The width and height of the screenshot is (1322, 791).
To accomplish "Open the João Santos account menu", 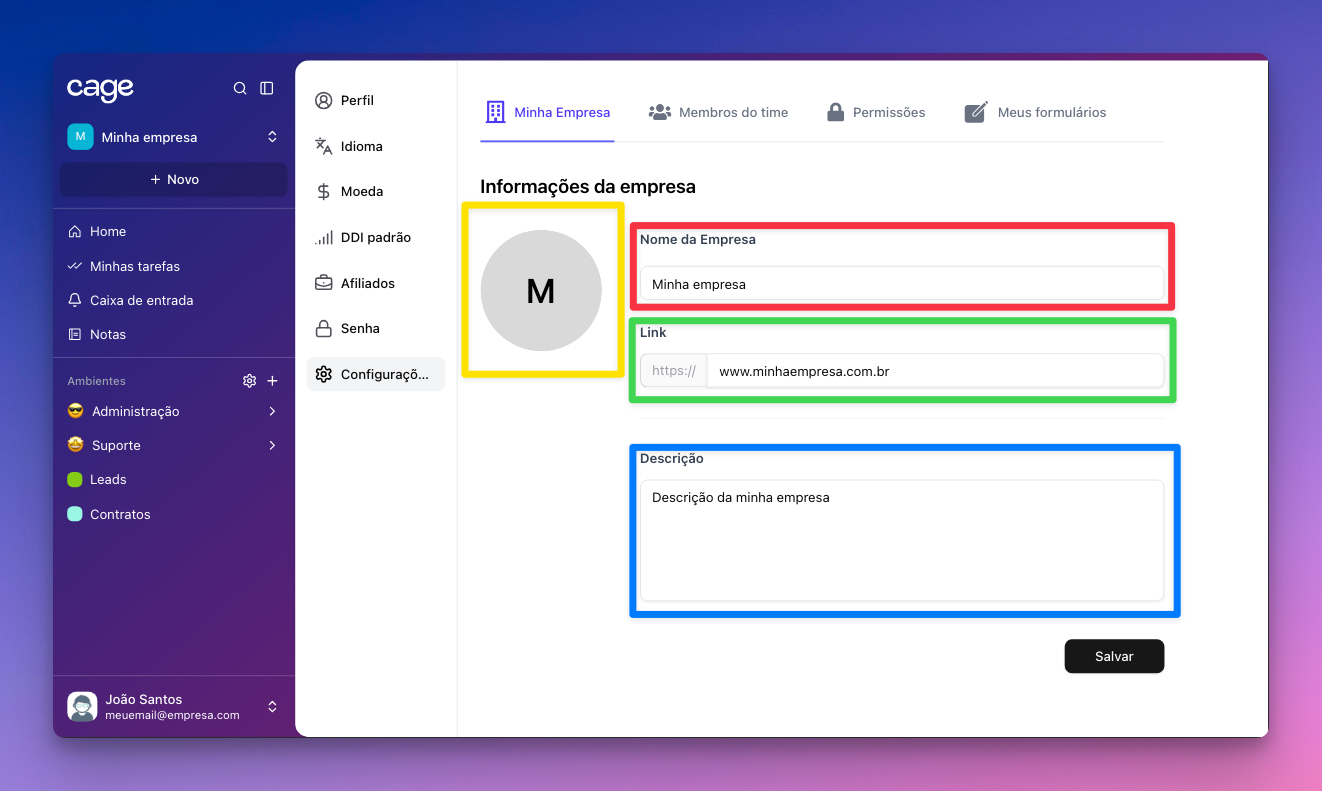I will pyautogui.click(x=272, y=707).
